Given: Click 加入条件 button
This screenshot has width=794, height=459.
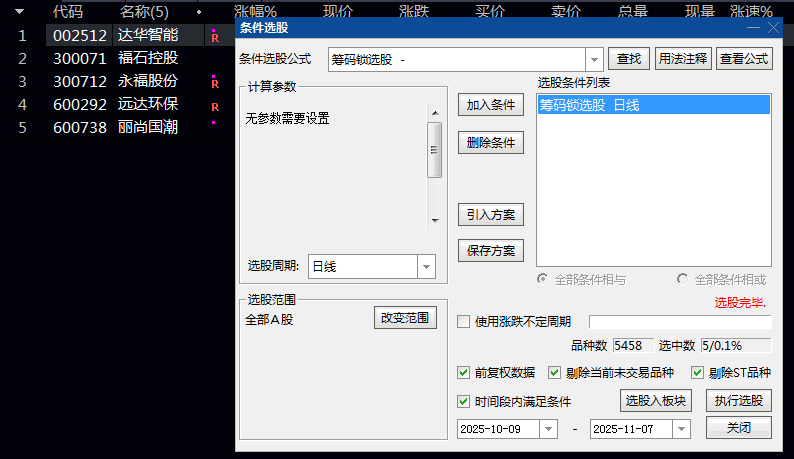Looking at the screenshot, I should (491, 105).
